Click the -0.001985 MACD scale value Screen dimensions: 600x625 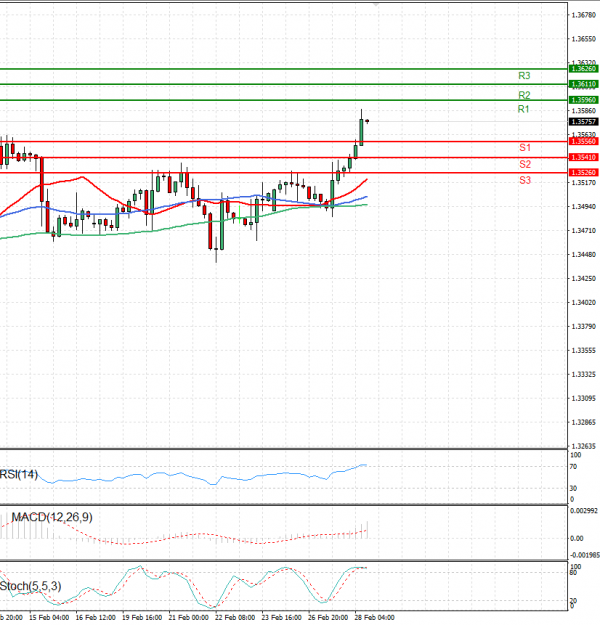click(x=585, y=555)
